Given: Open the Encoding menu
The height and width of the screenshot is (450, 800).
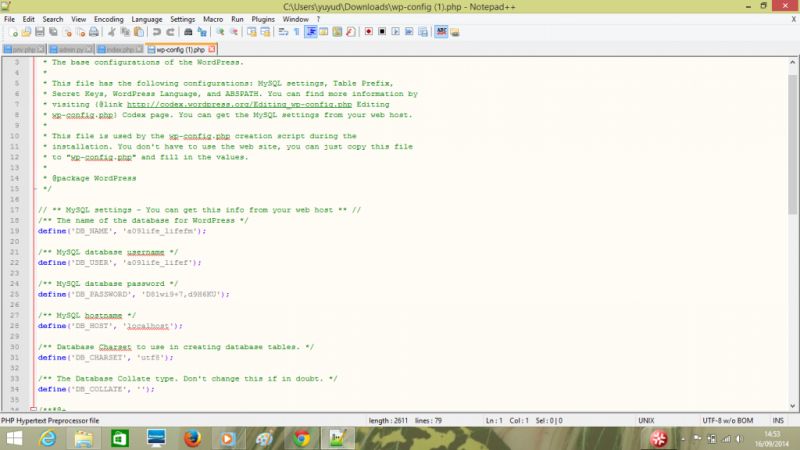Looking at the screenshot, I should point(109,19).
